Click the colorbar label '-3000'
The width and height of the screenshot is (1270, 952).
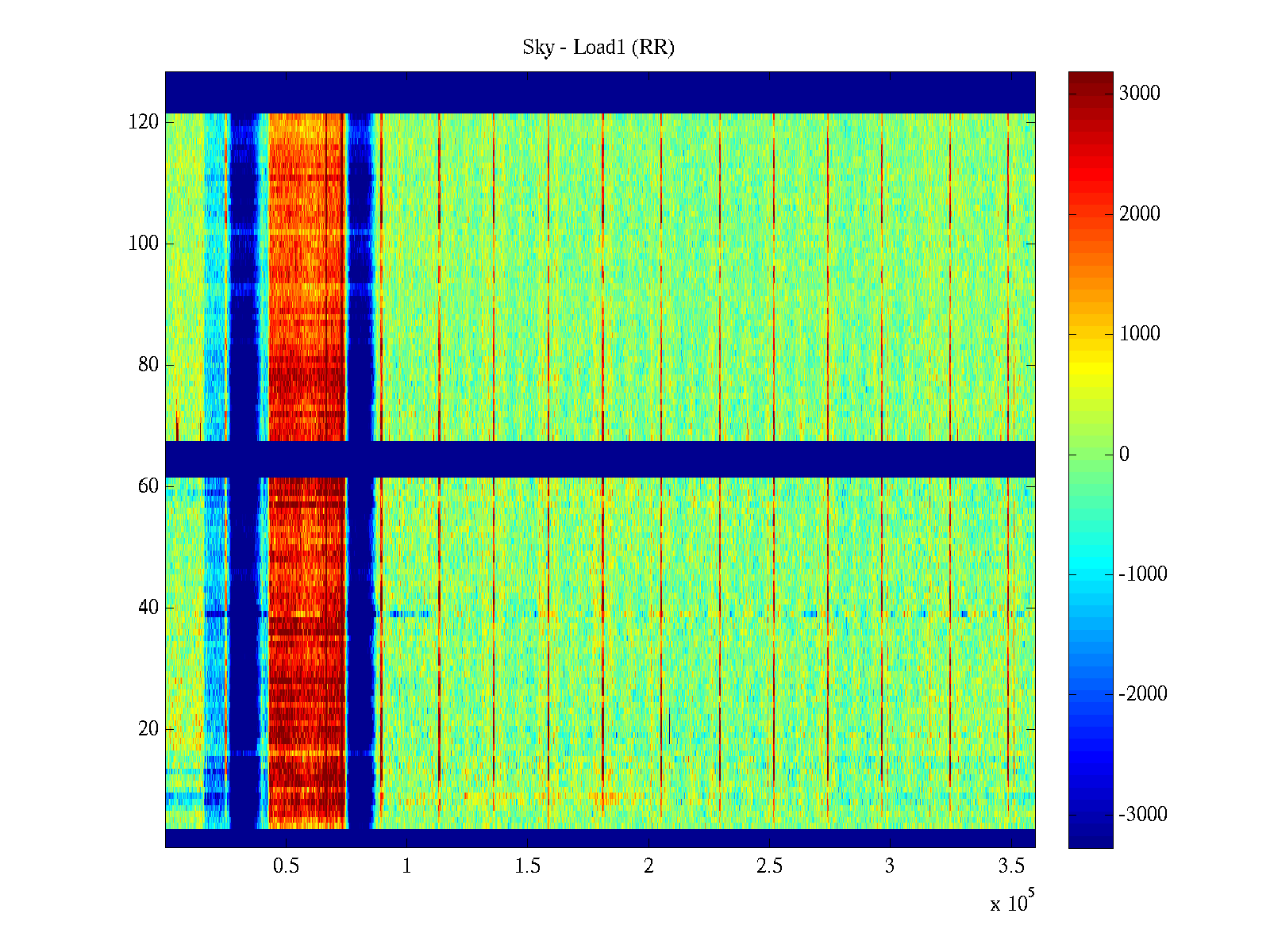1142,815
